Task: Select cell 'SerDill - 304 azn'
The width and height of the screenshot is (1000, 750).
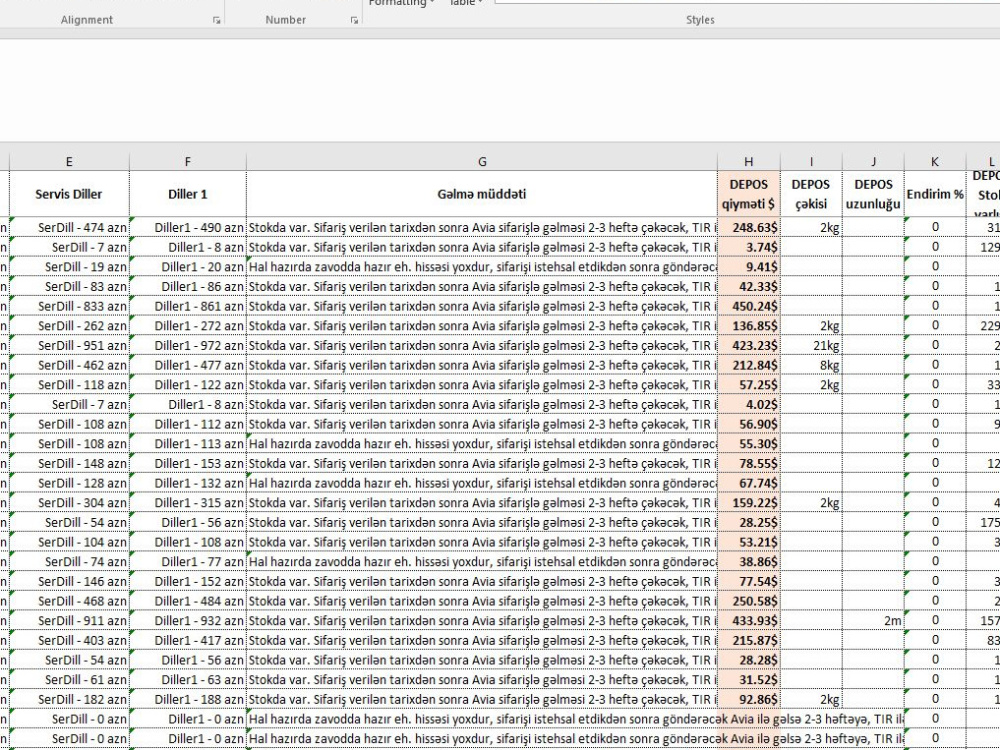Action: [x=69, y=503]
